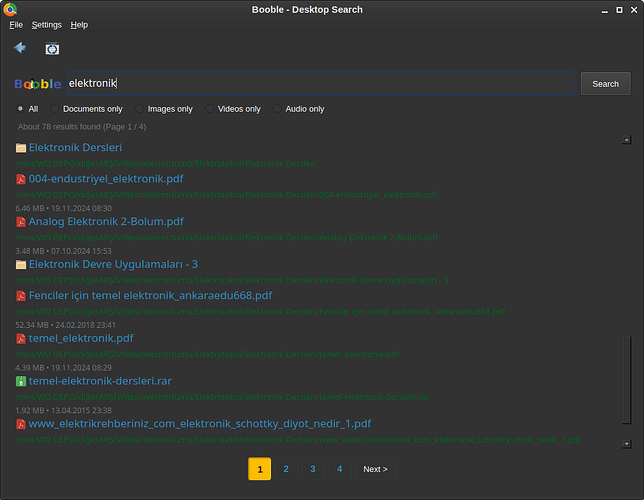Click folder icon of Elektronik Dersleri result

click(x=21, y=148)
